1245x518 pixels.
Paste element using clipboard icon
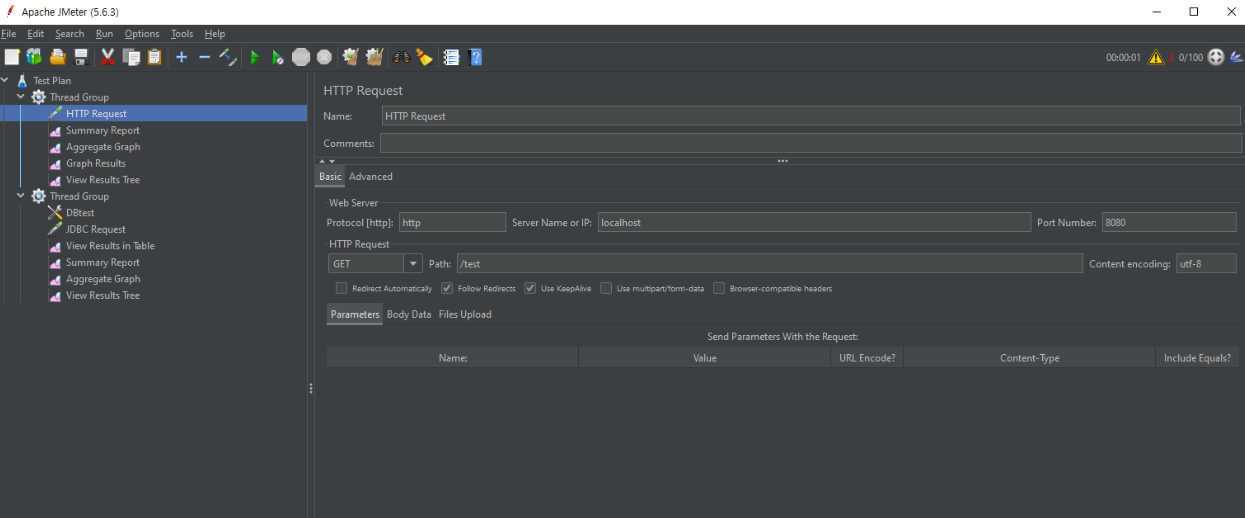tap(154, 57)
